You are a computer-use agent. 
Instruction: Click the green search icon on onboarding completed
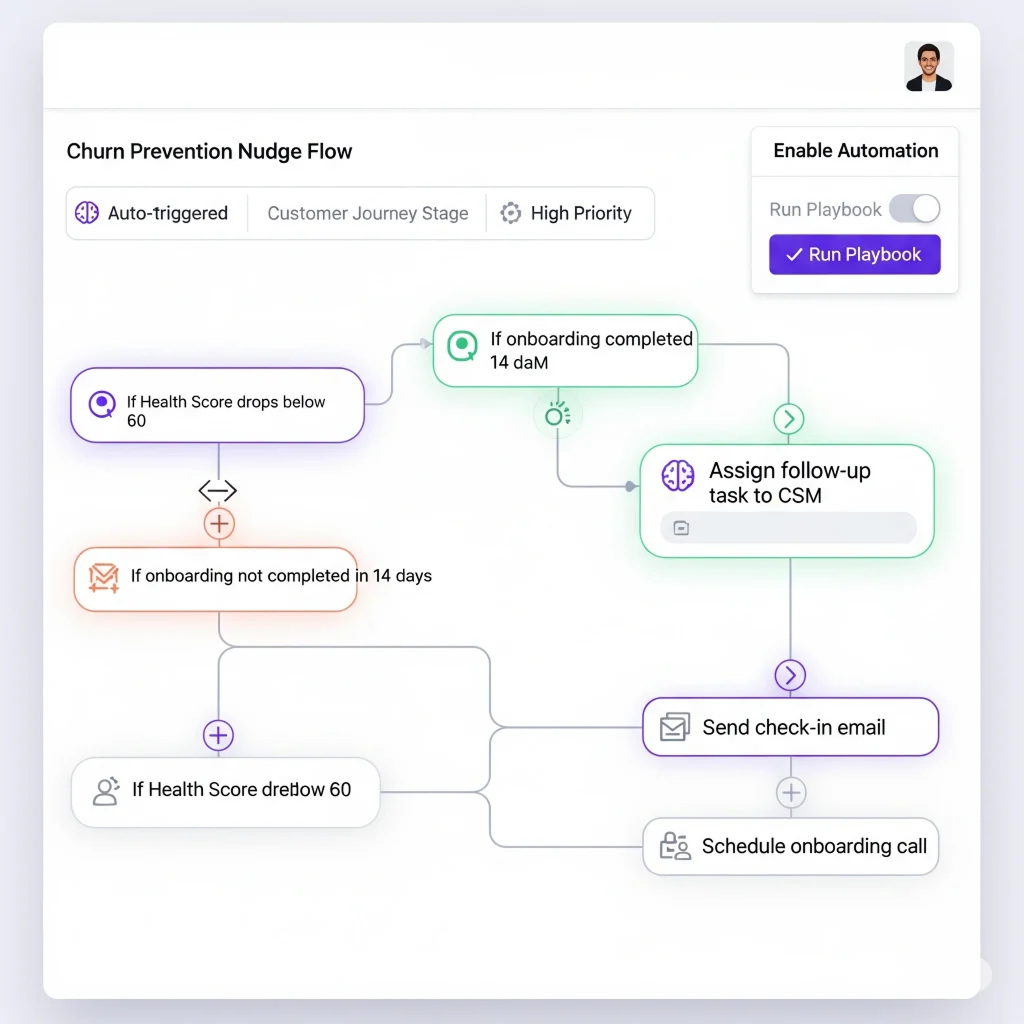coord(461,347)
